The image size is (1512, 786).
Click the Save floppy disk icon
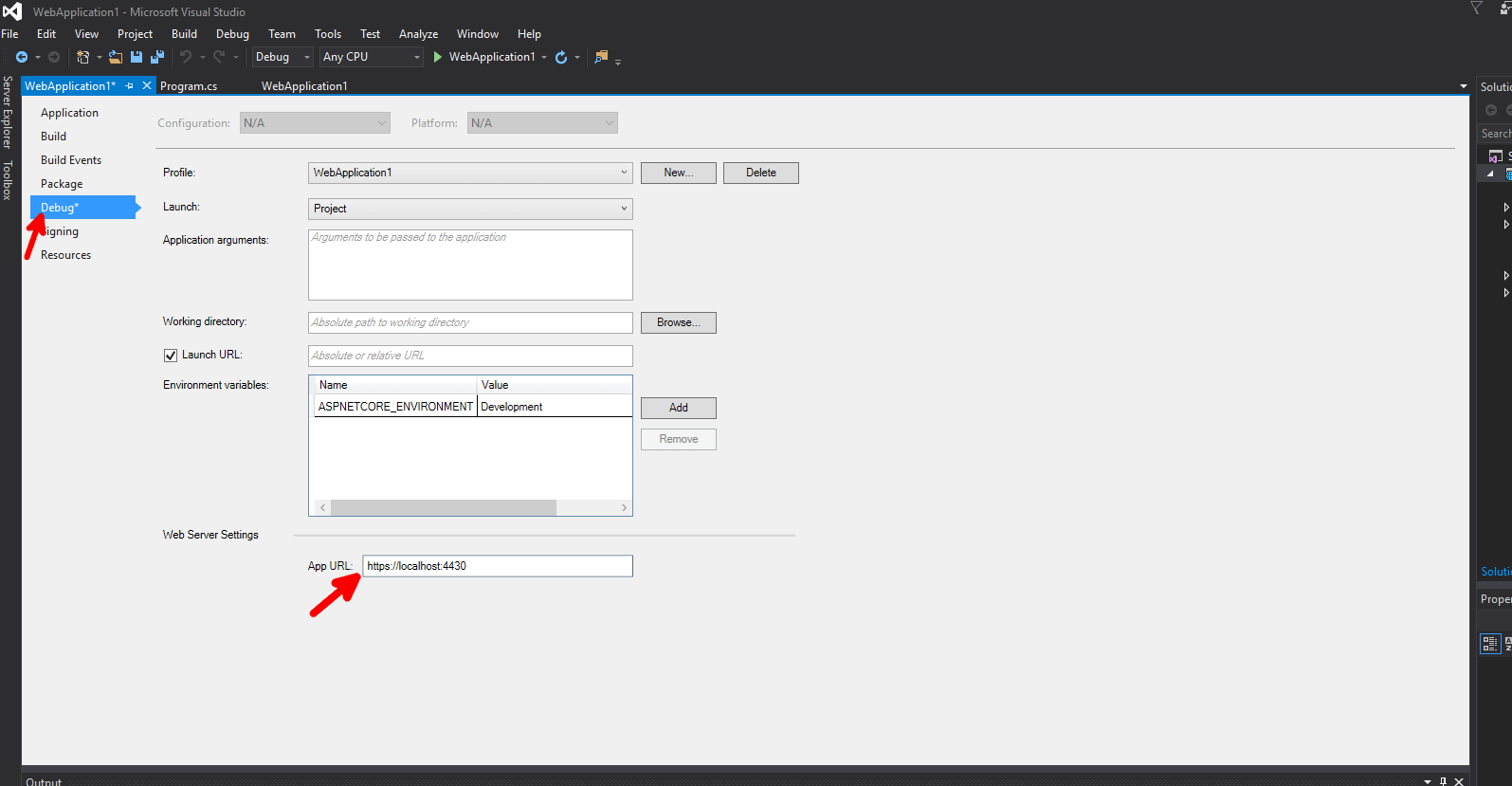(137, 57)
